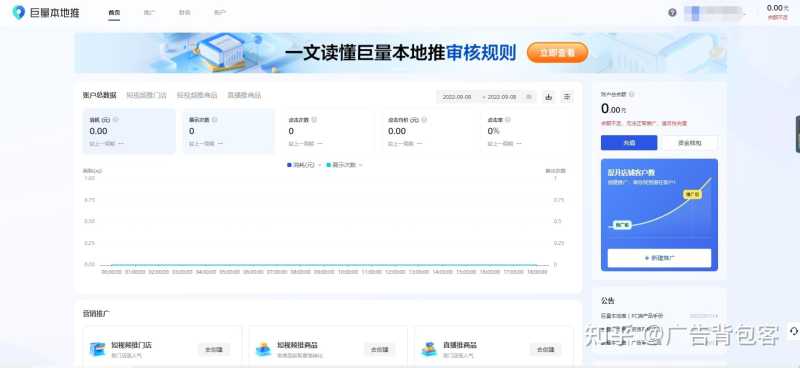Select the 点击均价(元) metric card
The height and width of the screenshot is (368, 800).
pyautogui.click(x=428, y=131)
